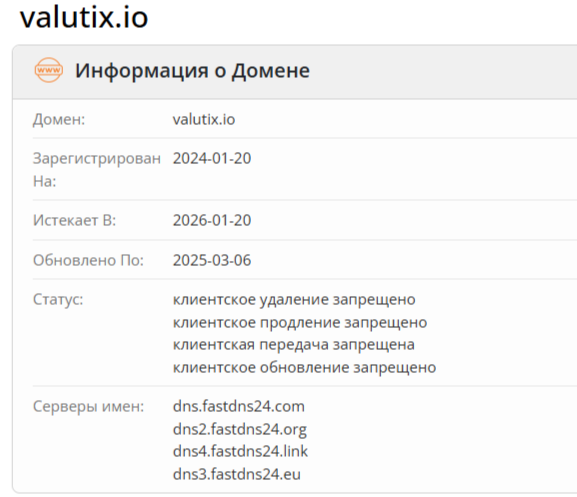Click the orange www globe icon

[x=49, y=70]
